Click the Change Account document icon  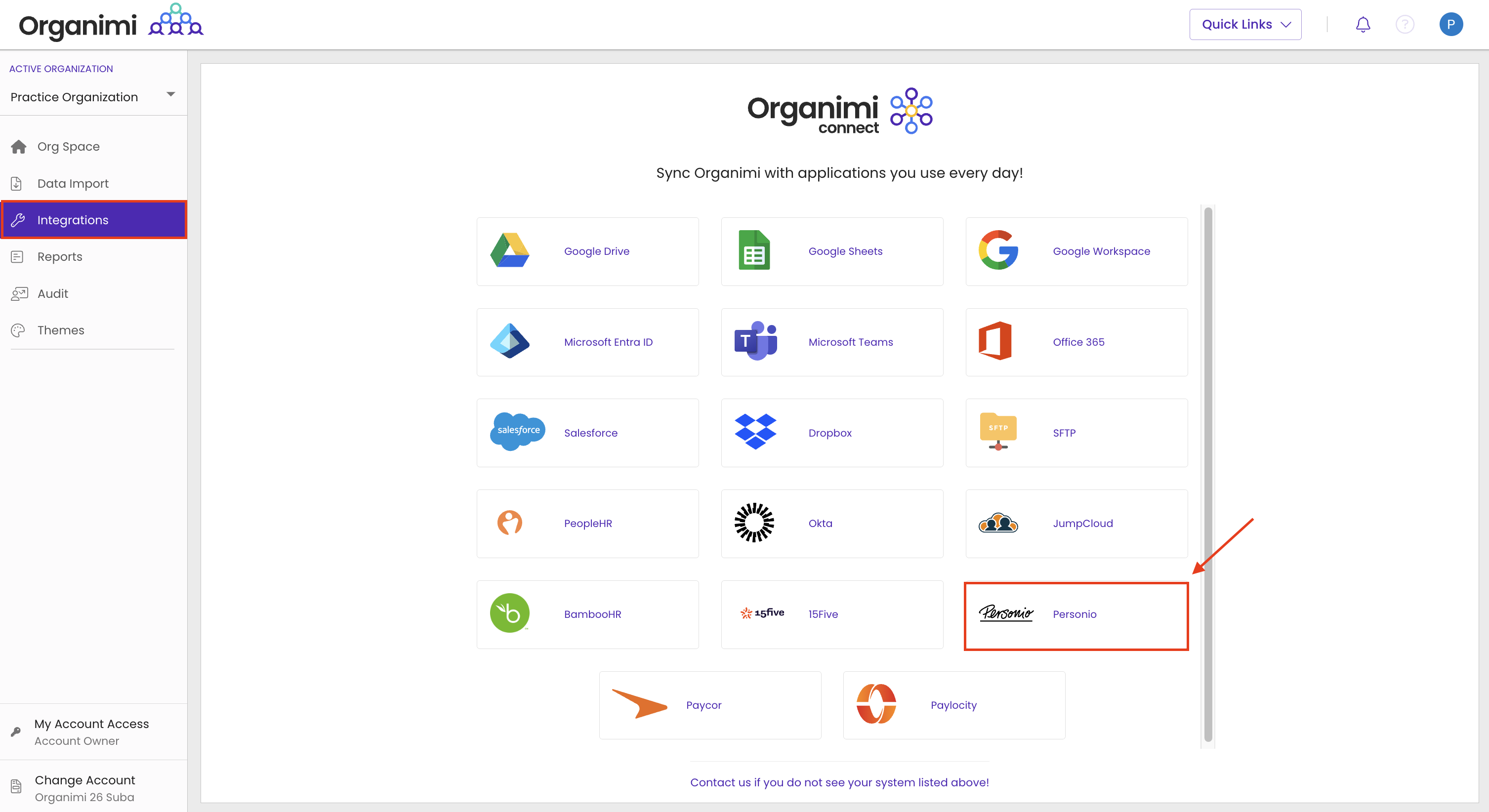coord(16,786)
